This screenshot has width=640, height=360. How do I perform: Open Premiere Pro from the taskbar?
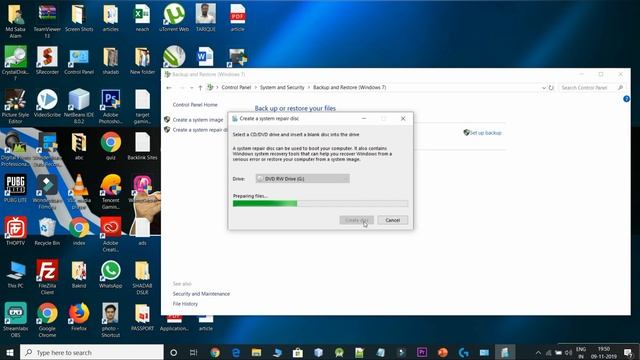click(x=422, y=352)
